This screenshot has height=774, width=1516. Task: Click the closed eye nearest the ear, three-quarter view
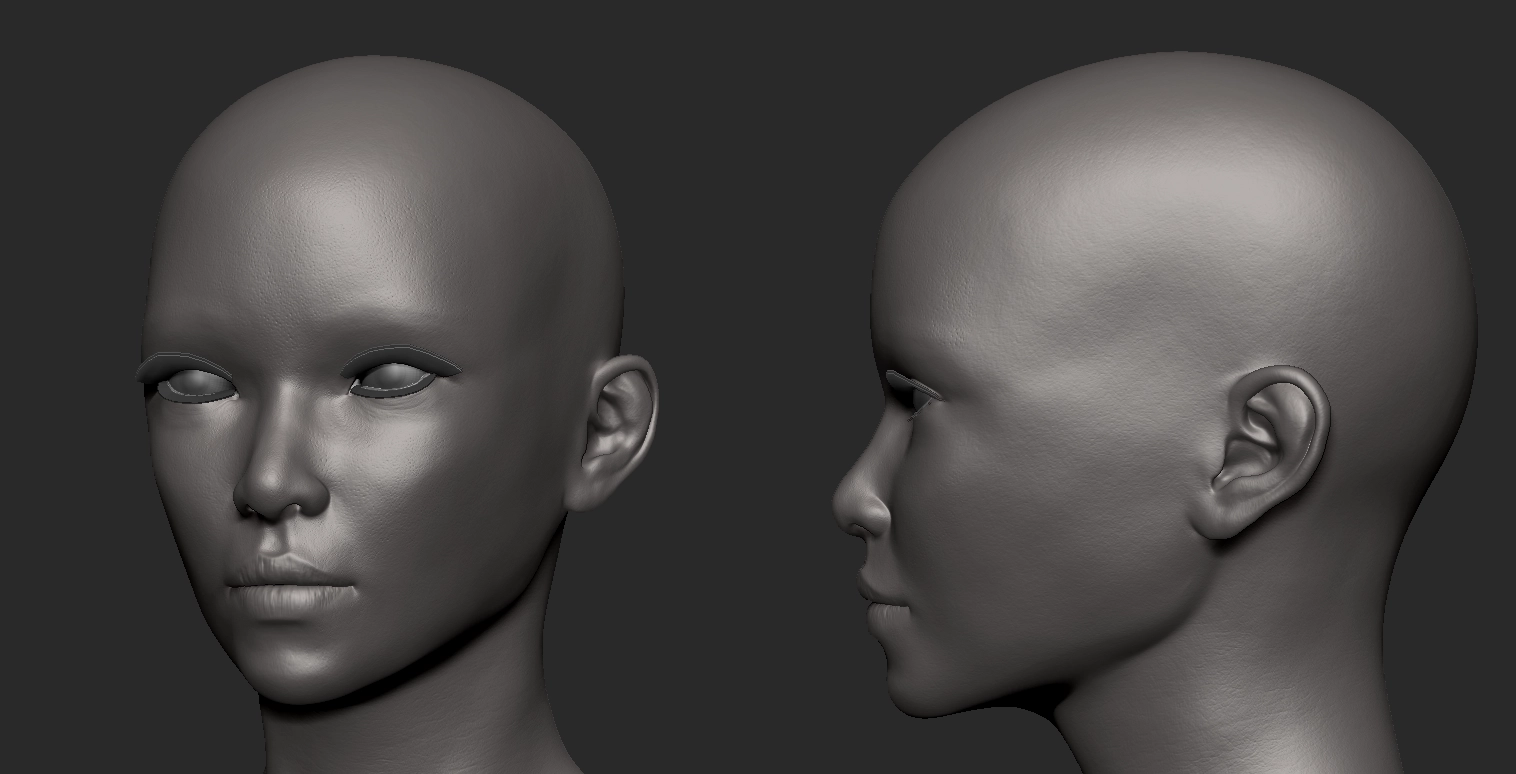pos(393,380)
